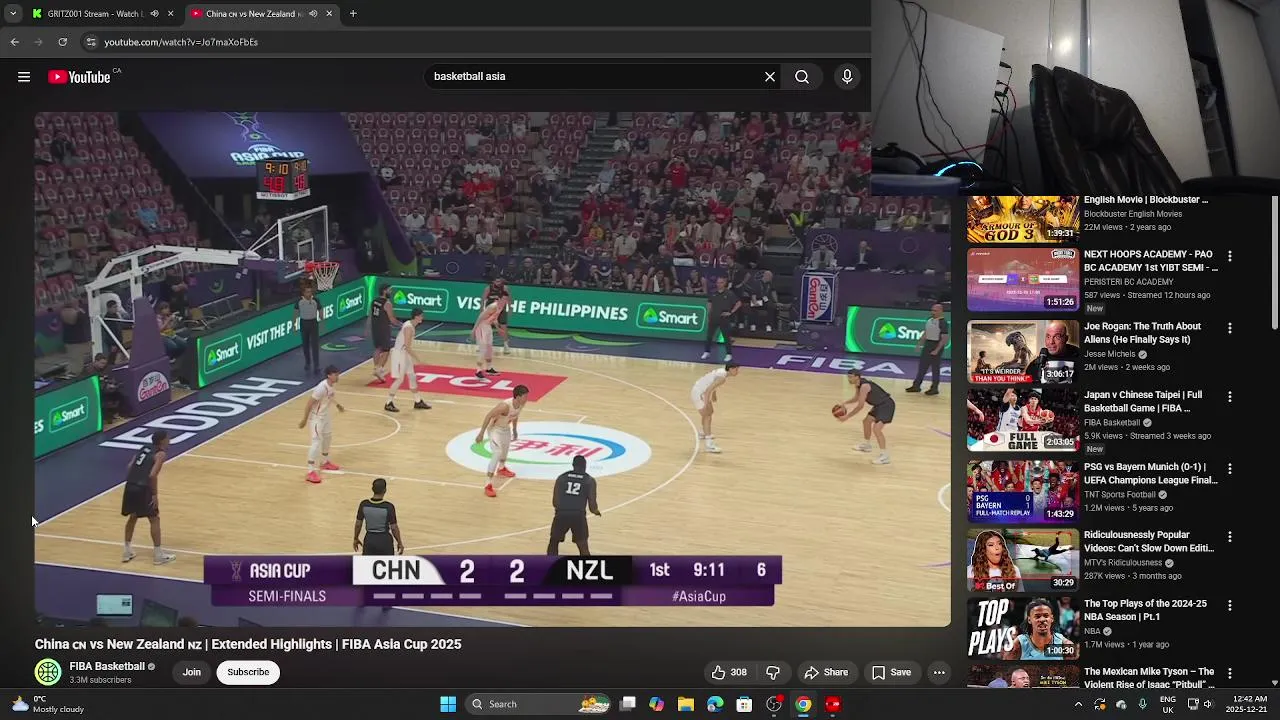Reload the page with the refresh icon
The image size is (1280, 720).
(x=62, y=42)
